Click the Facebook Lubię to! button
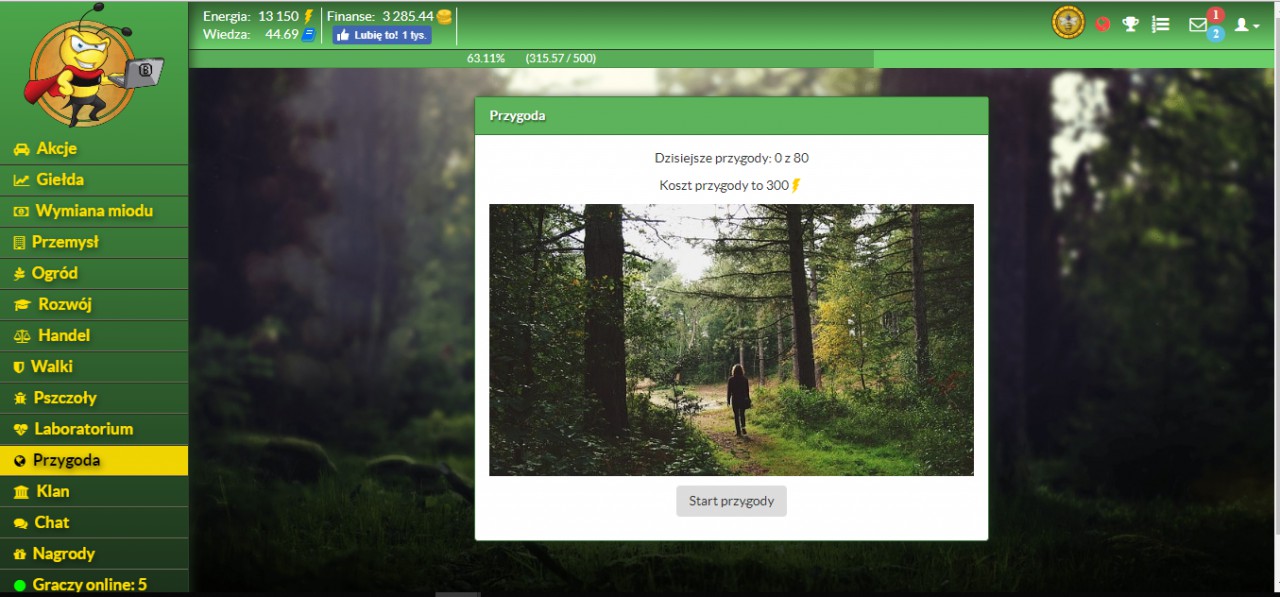Screen dimensions: 1280x597 coord(382,35)
